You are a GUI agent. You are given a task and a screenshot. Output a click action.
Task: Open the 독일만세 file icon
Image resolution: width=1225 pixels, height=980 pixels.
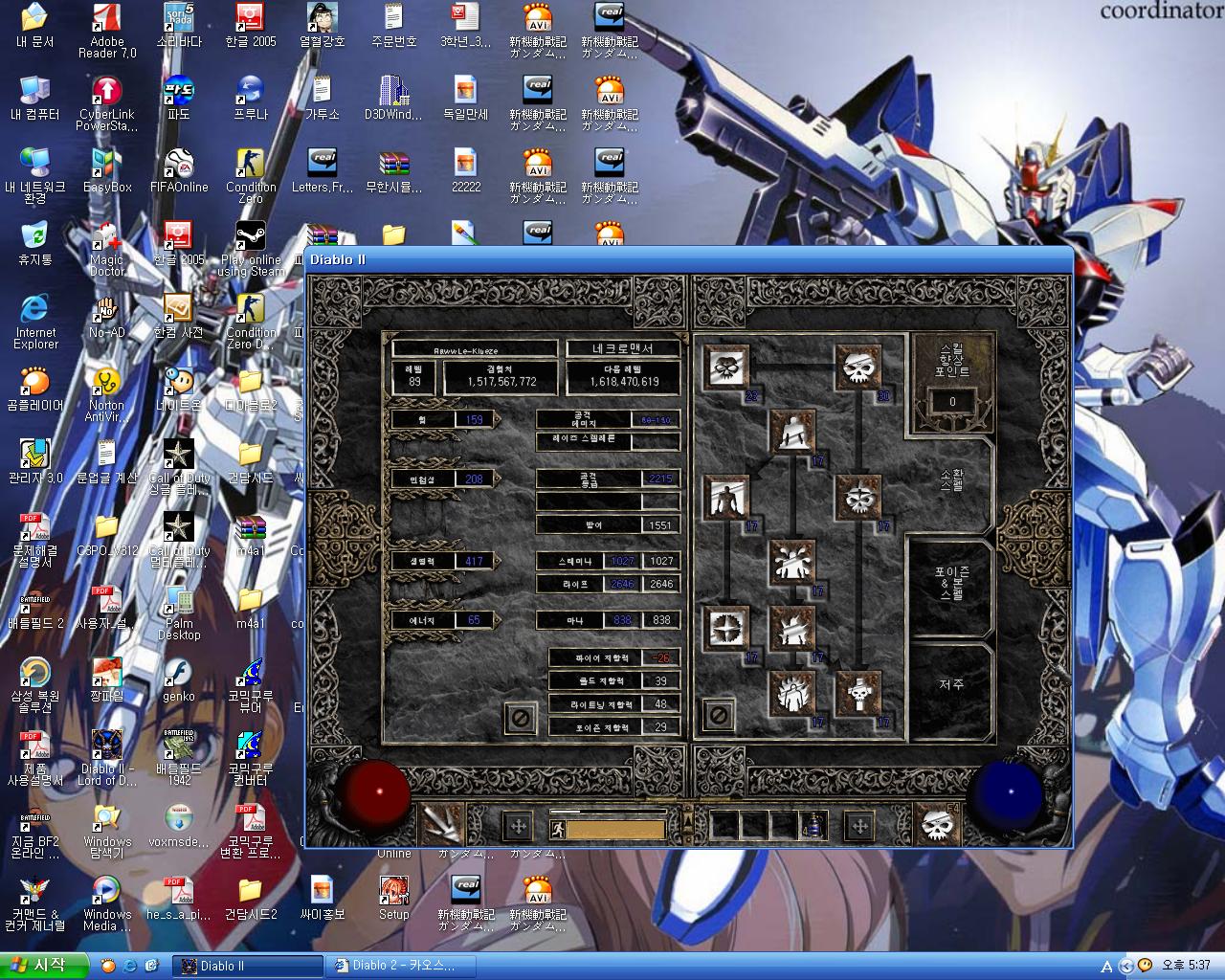tap(466, 99)
